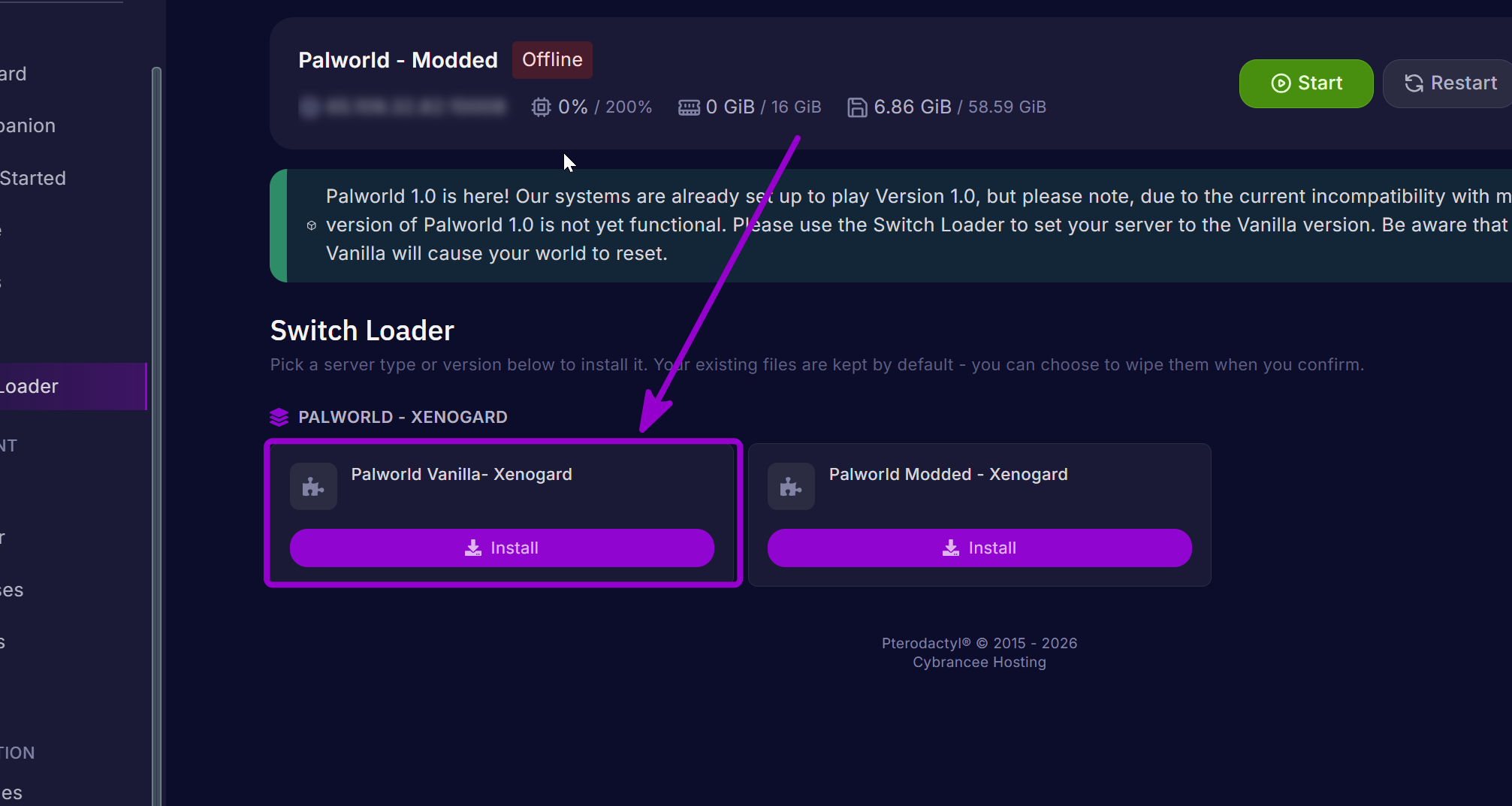Click the memory usage RAM icon

coord(689,107)
